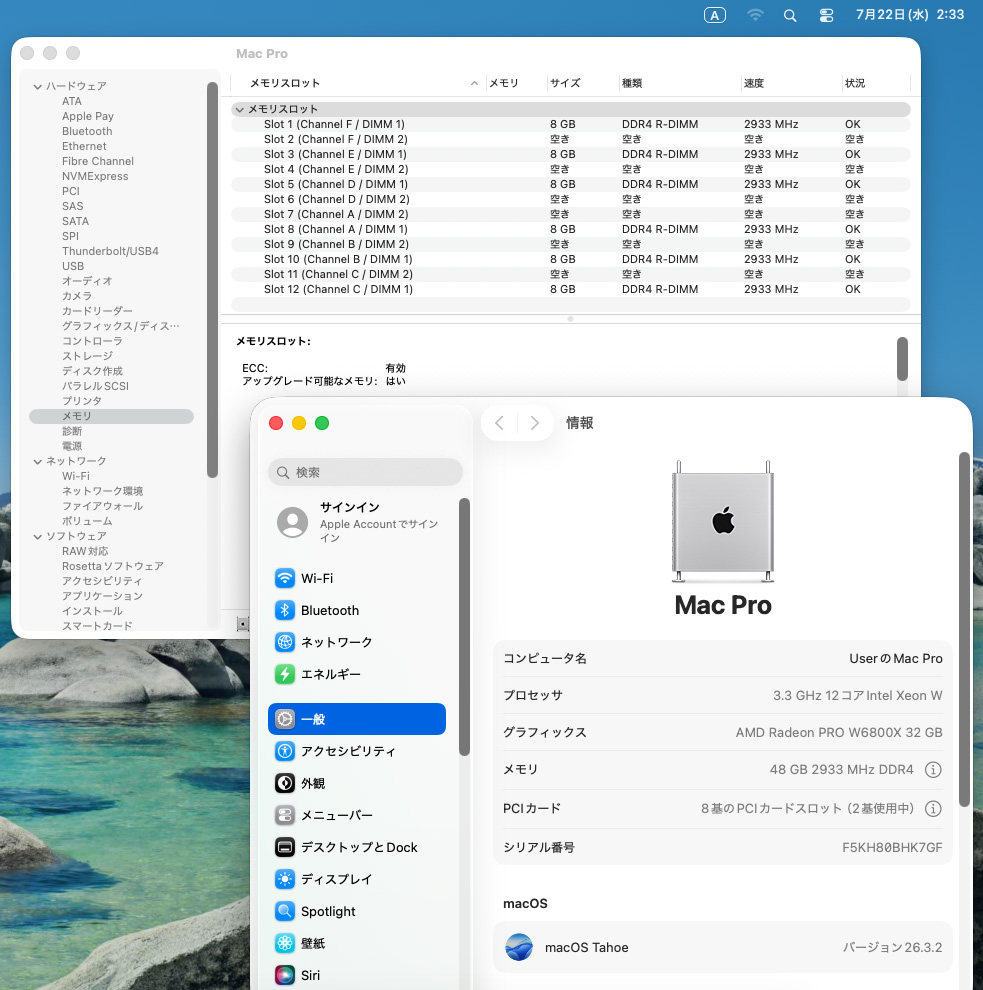The width and height of the screenshot is (983, 990).
Task: Sort by 速度 column header
Action: click(790, 83)
